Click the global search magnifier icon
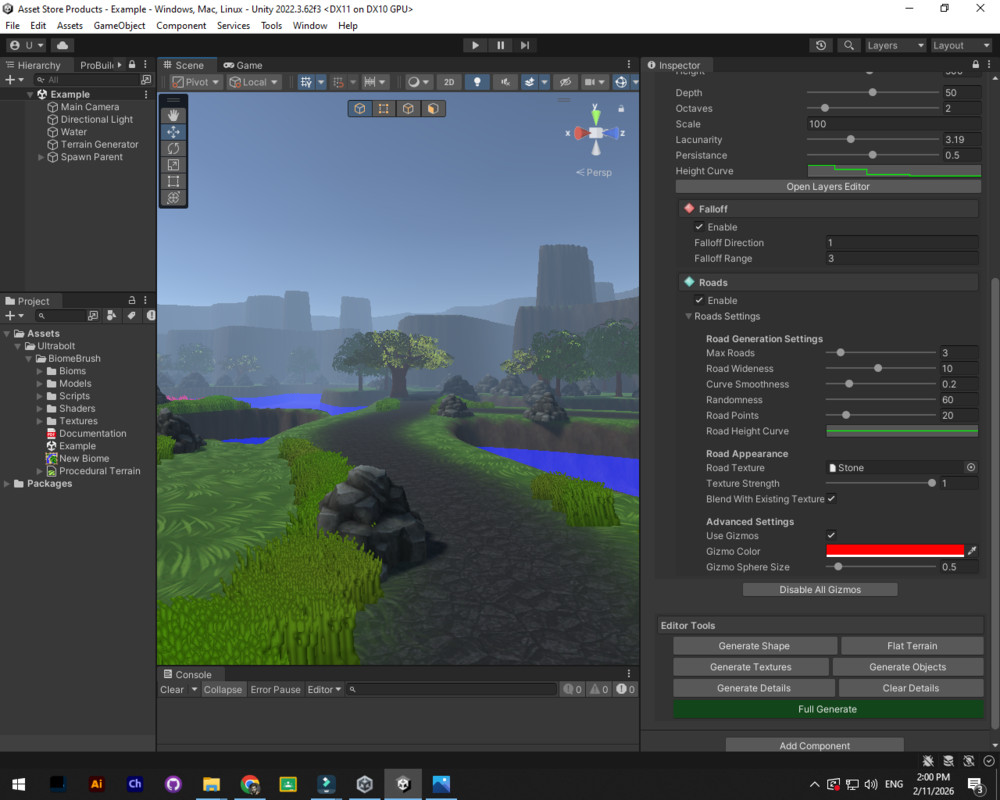 [849, 45]
